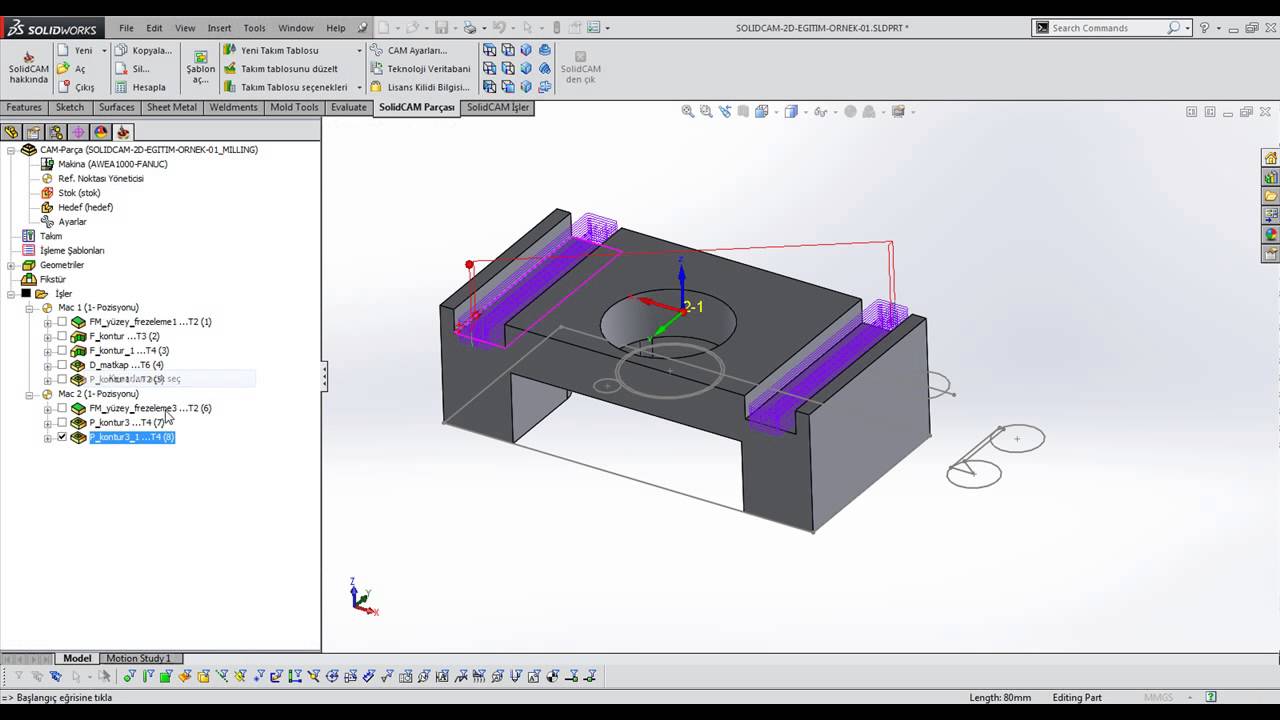Screen dimensions: 1280x720
Task: Click Yeni Takım Tablosu button
Action: [272, 50]
